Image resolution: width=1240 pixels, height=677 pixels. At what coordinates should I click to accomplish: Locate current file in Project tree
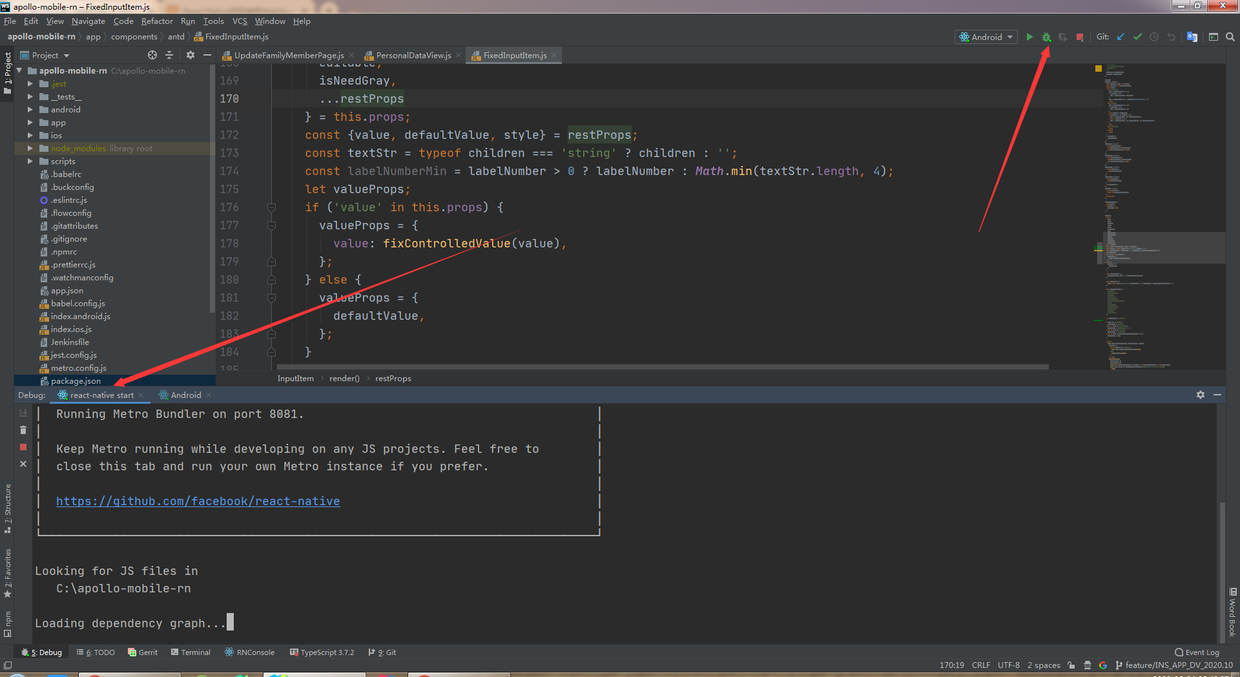pyautogui.click(x=152, y=55)
